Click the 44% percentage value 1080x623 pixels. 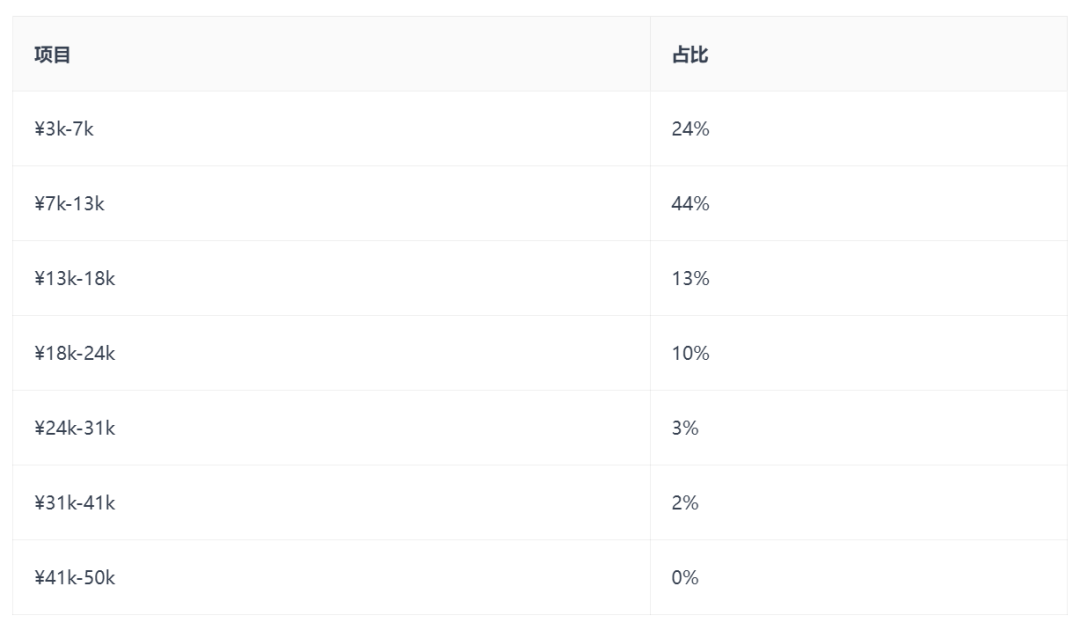(x=690, y=204)
